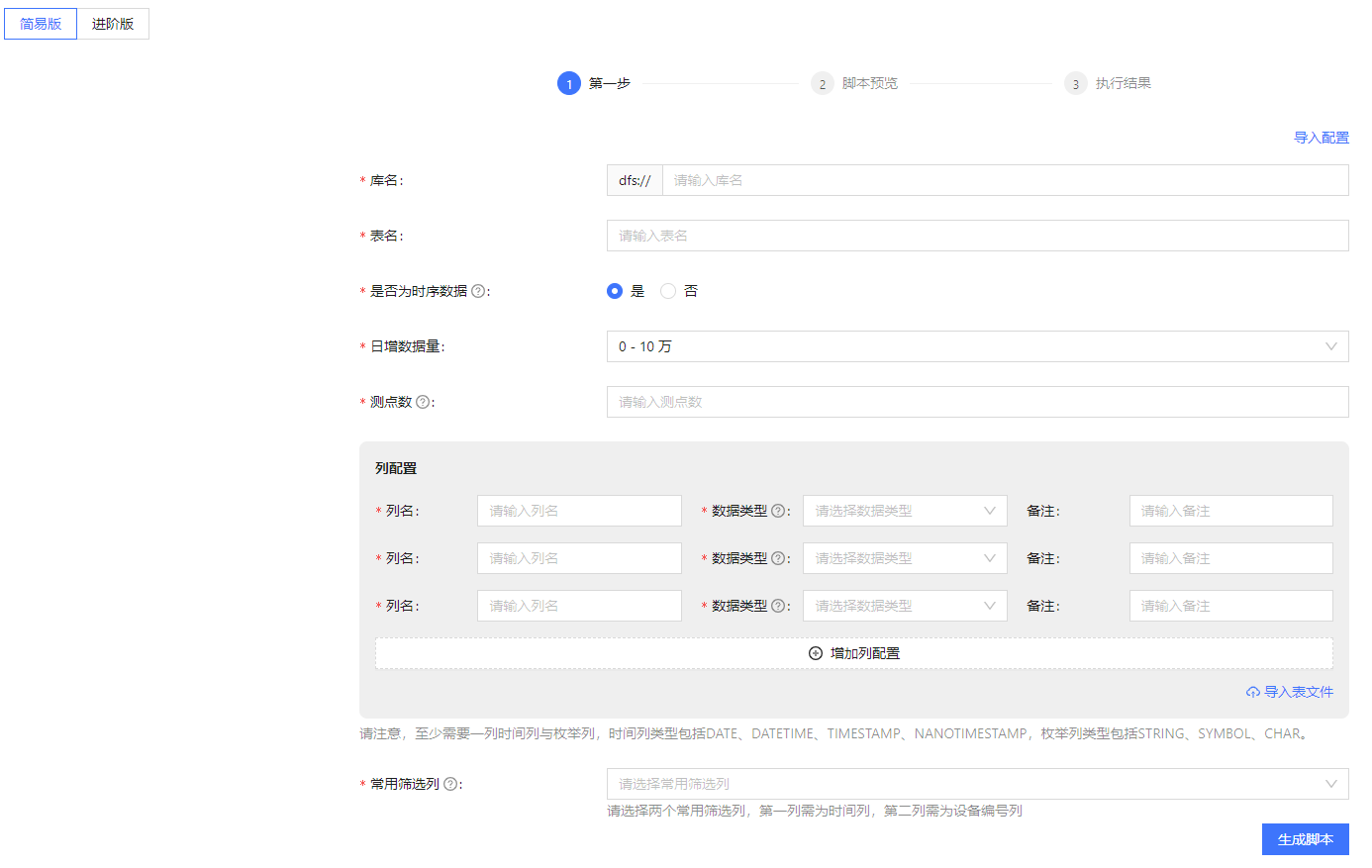Select 否 radio for time-series data

[668, 291]
